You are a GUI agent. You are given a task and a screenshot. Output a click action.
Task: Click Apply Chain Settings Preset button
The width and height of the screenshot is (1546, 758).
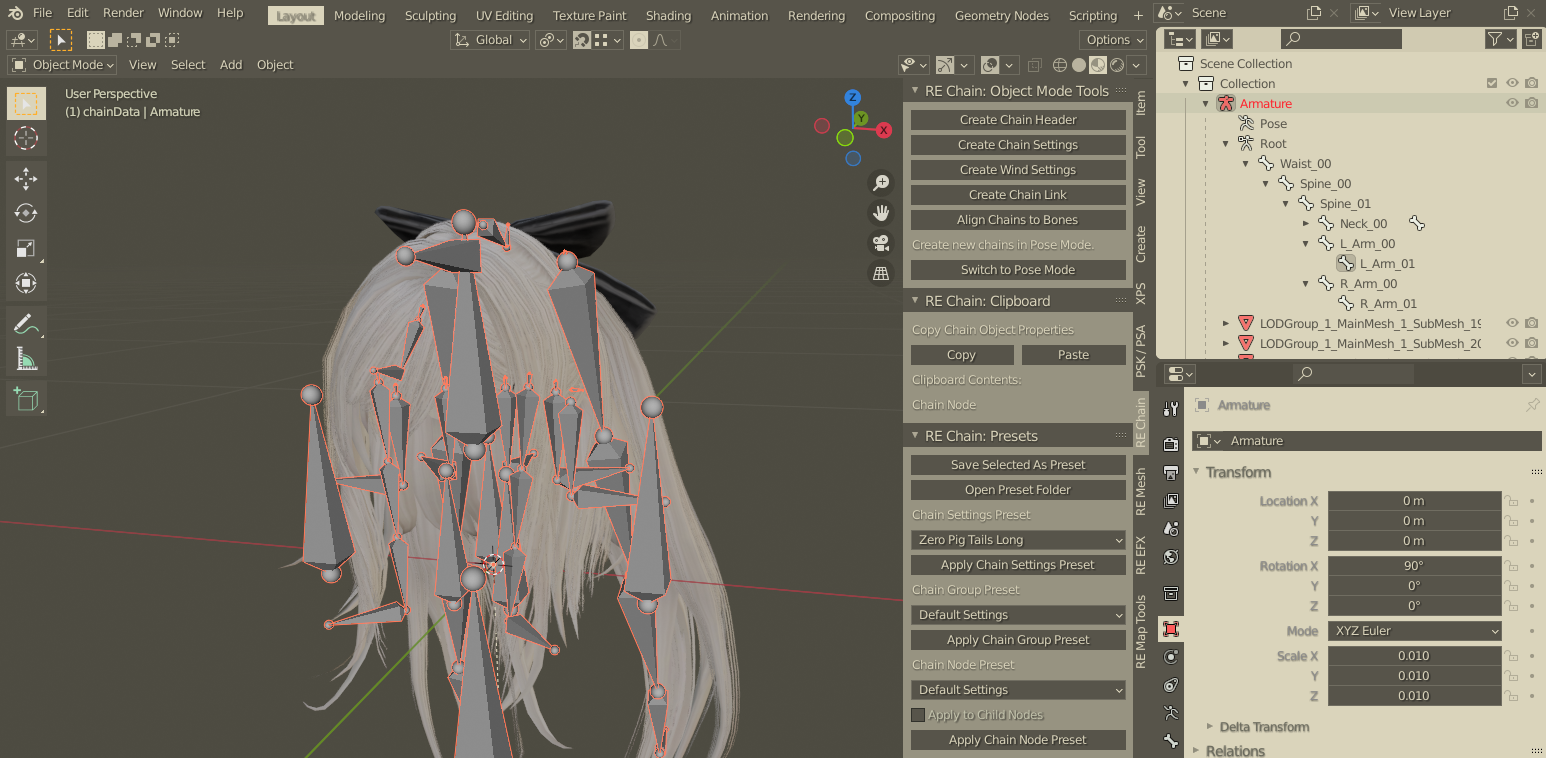pyautogui.click(x=1018, y=565)
